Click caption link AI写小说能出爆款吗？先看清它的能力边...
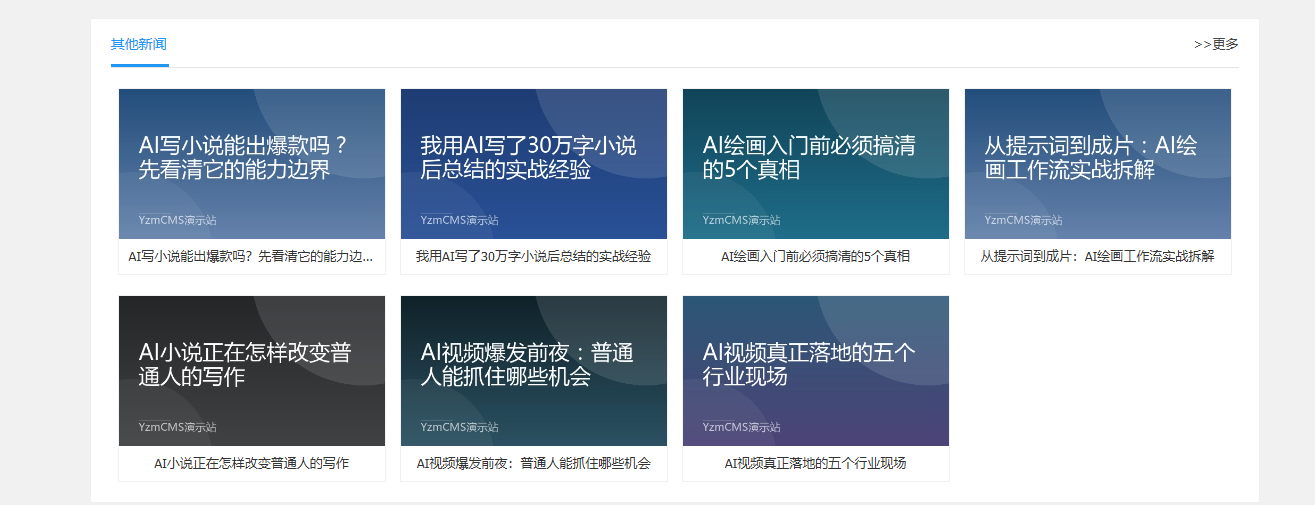This screenshot has width=1315, height=505. coord(252,257)
